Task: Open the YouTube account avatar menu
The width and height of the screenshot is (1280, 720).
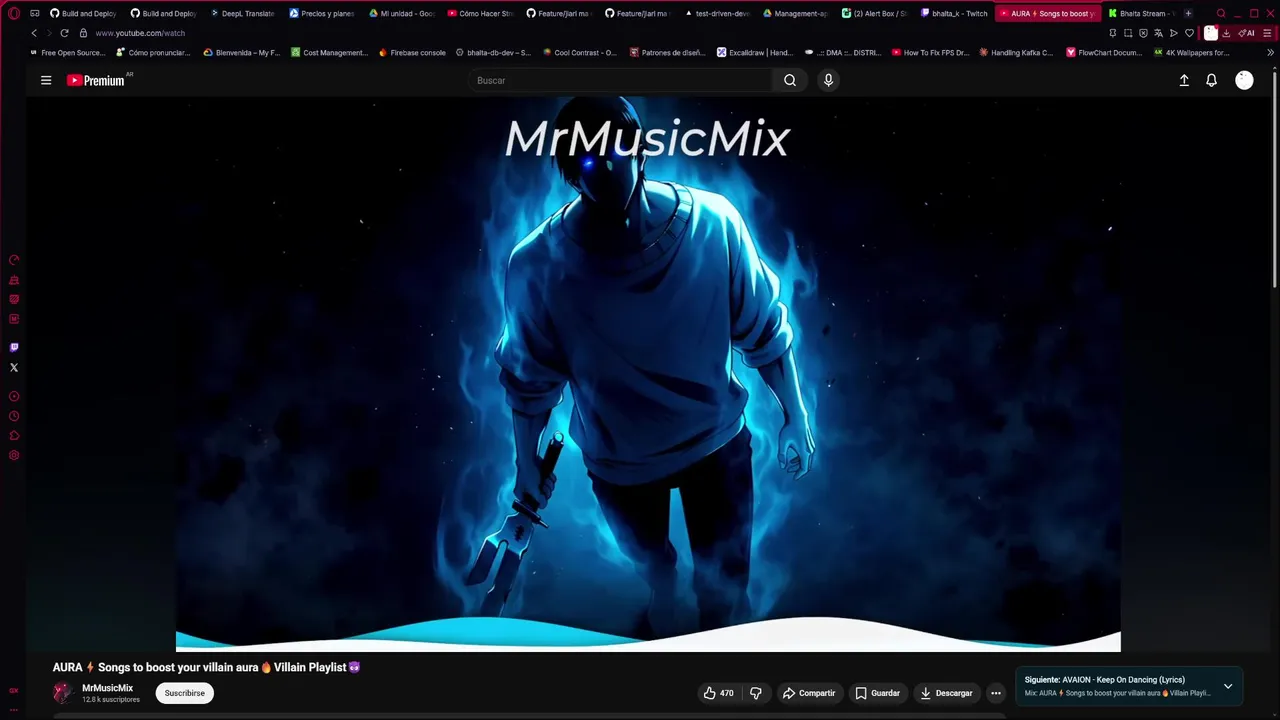Action: pos(1244,80)
